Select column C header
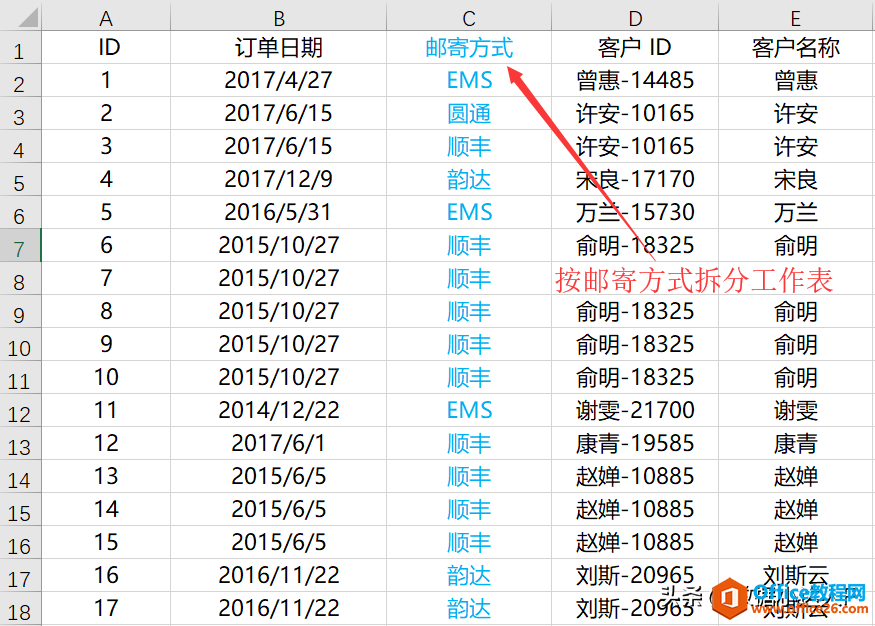 (x=469, y=18)
